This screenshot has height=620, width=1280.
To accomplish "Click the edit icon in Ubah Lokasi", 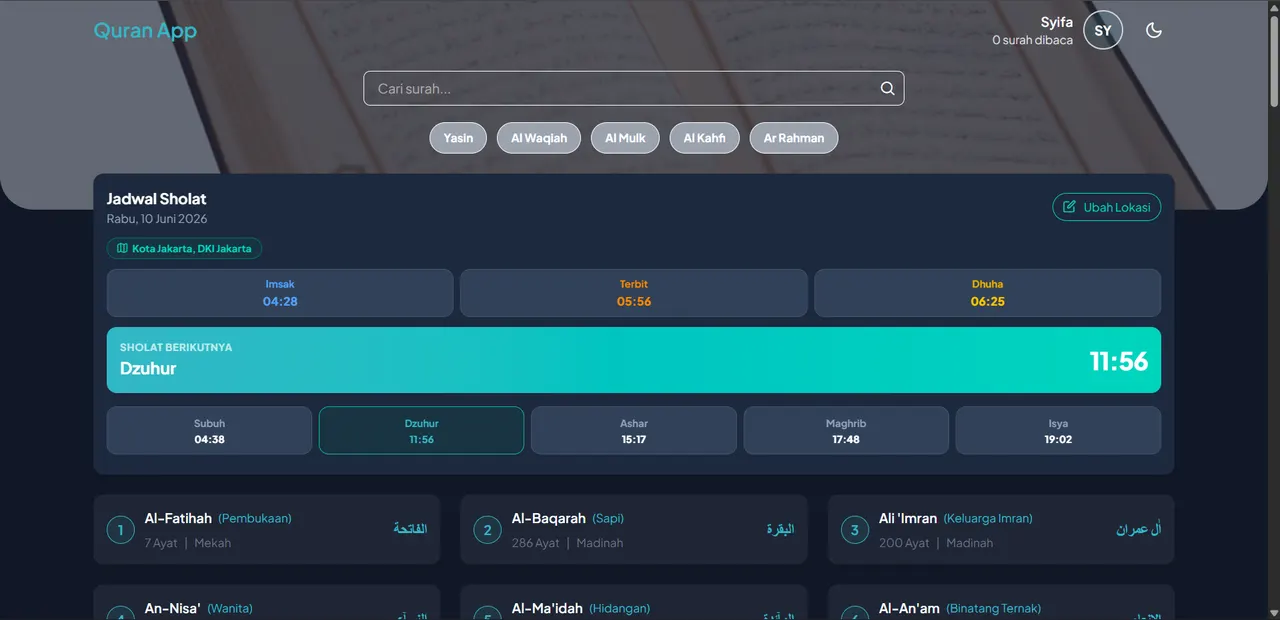I will pyautogui.click(x=1070, y=207).
